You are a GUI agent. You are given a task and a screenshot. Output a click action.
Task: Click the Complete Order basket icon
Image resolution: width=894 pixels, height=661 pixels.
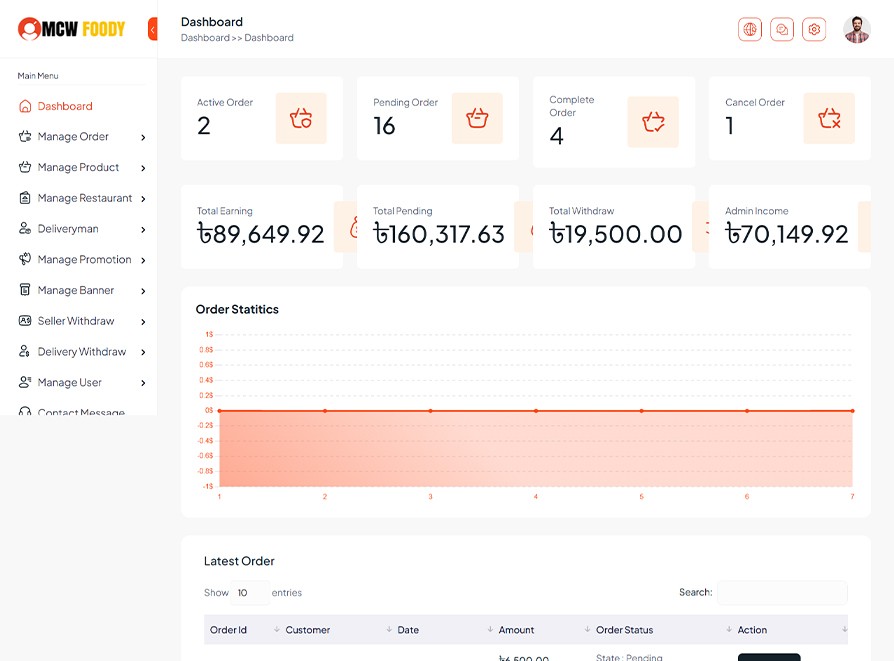653,122
